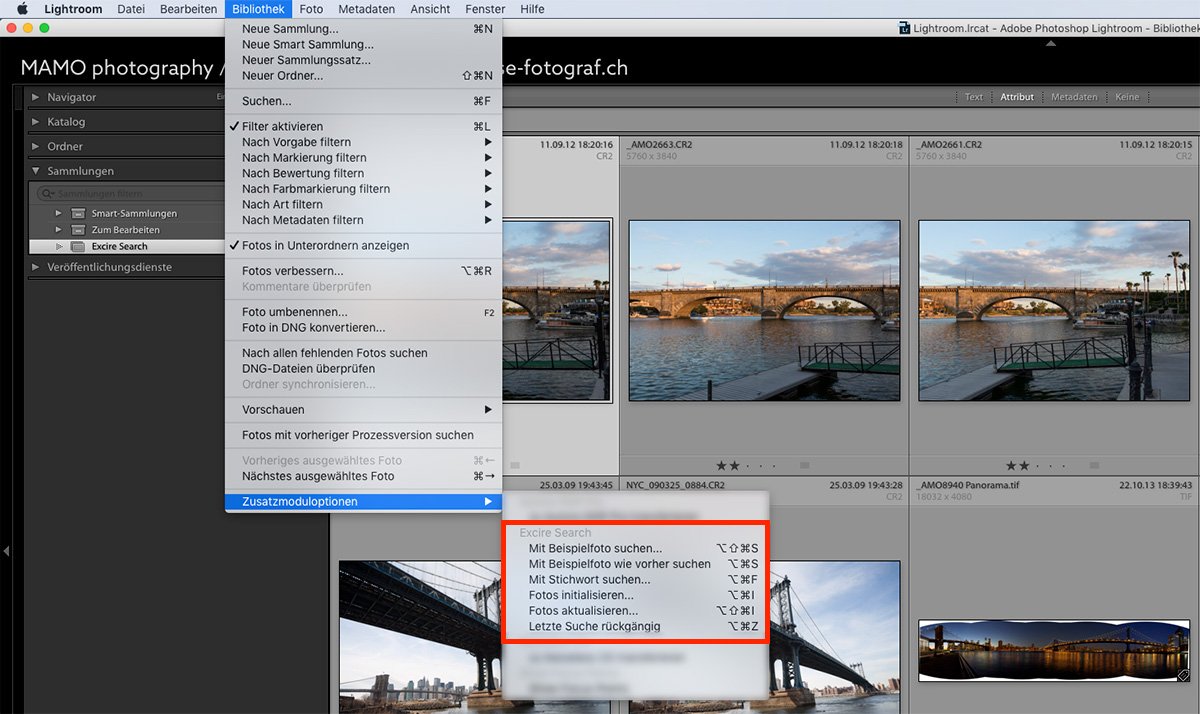Collapse the left panel with edge arrow
This screenshot has width=1200, height=714.
(x=7, y=551)
